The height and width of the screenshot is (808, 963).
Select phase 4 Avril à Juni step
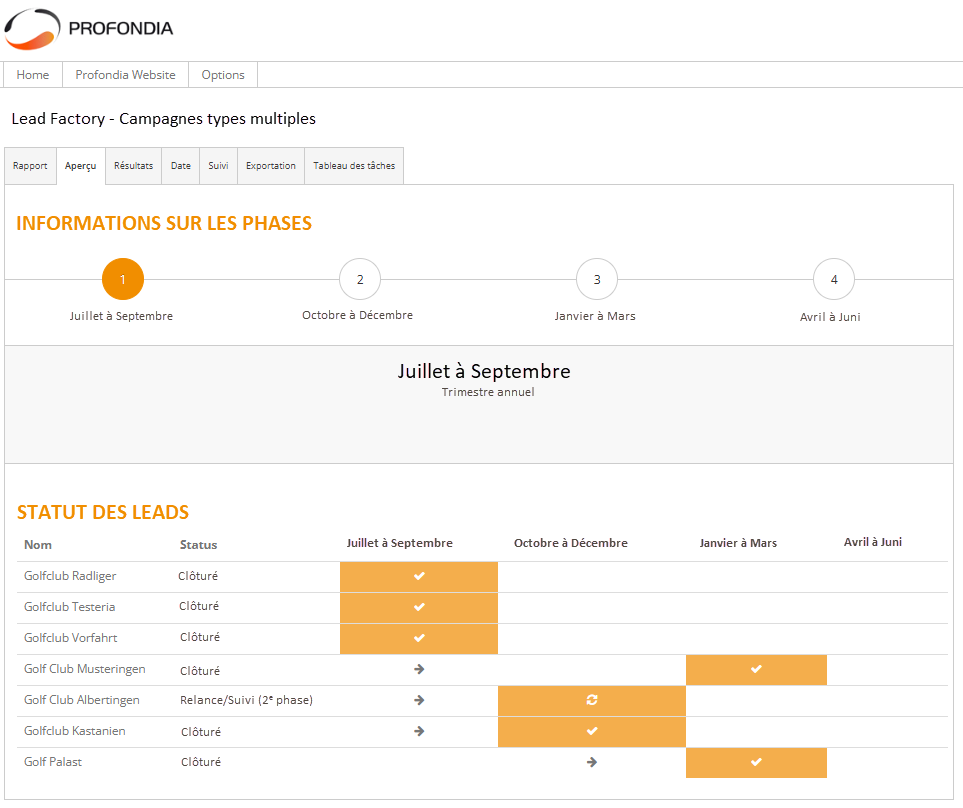tap(834, 280)
